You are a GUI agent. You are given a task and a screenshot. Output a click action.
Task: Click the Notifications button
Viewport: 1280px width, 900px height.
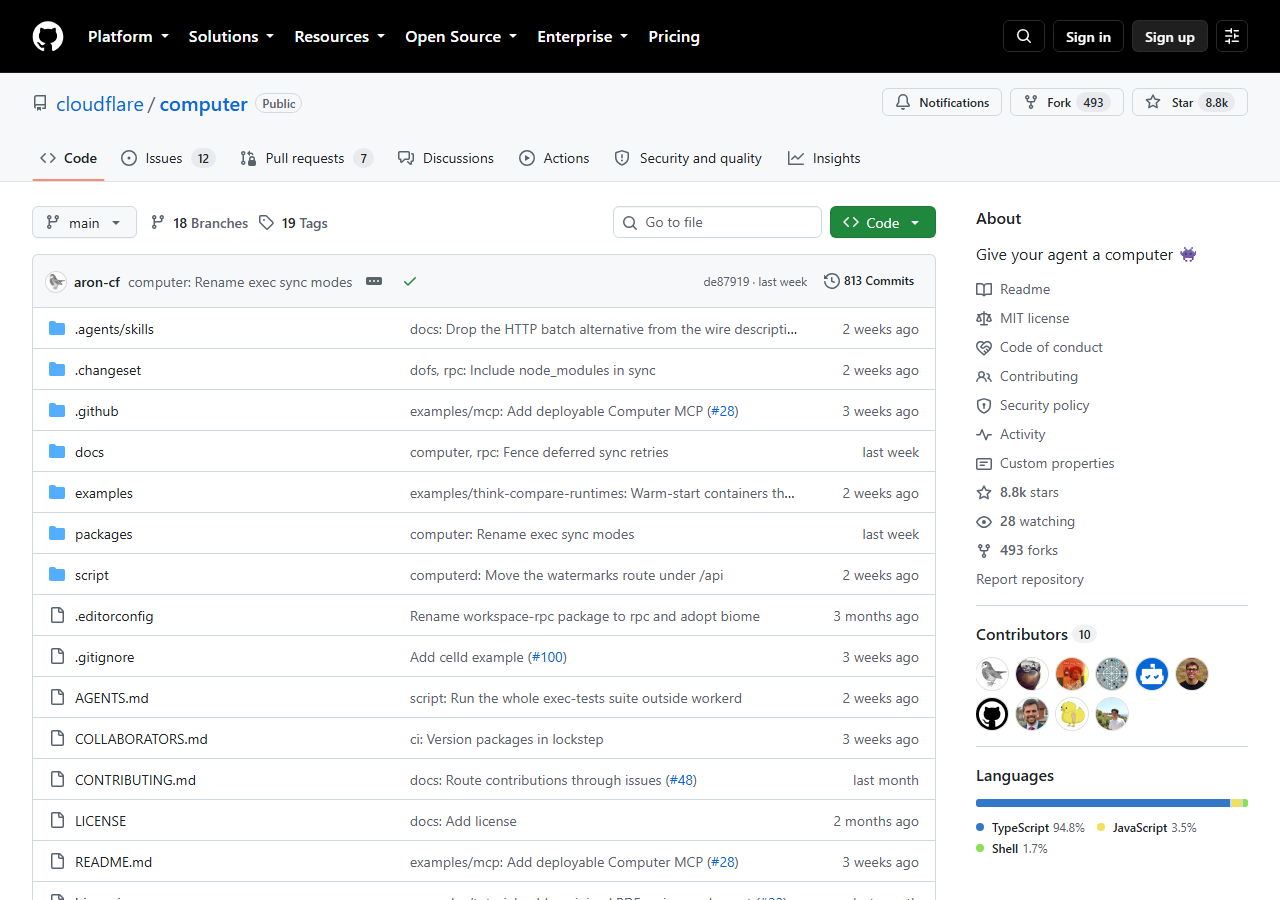point(942,102)
